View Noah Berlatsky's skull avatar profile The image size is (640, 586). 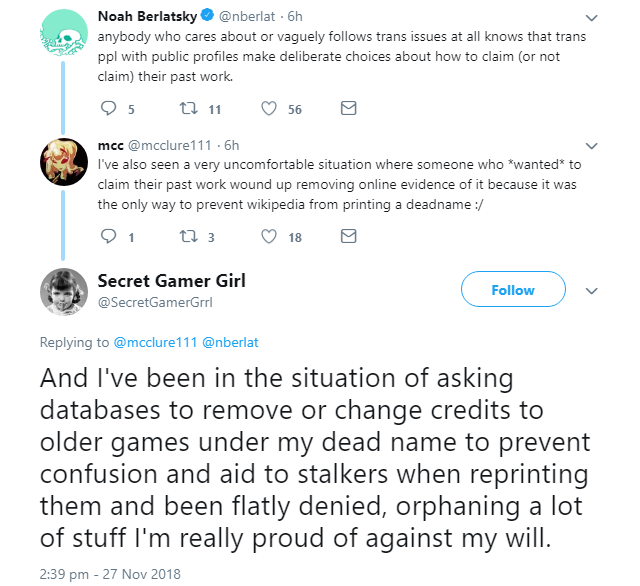point(64,32)
